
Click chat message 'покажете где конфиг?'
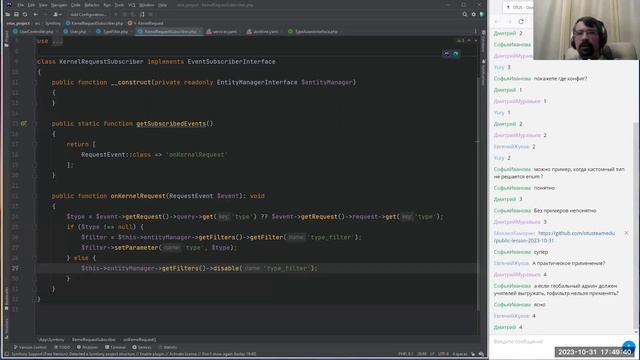tap(560, 78)
